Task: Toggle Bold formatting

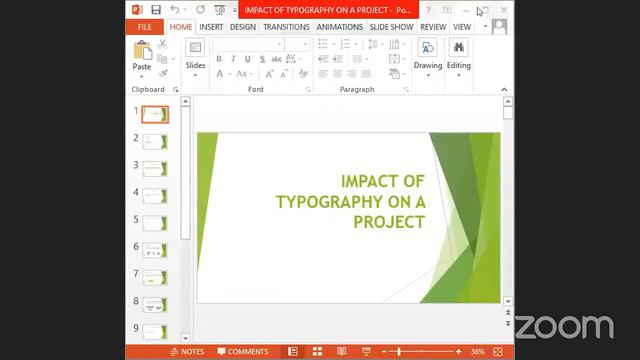Action: pos(219,59)
